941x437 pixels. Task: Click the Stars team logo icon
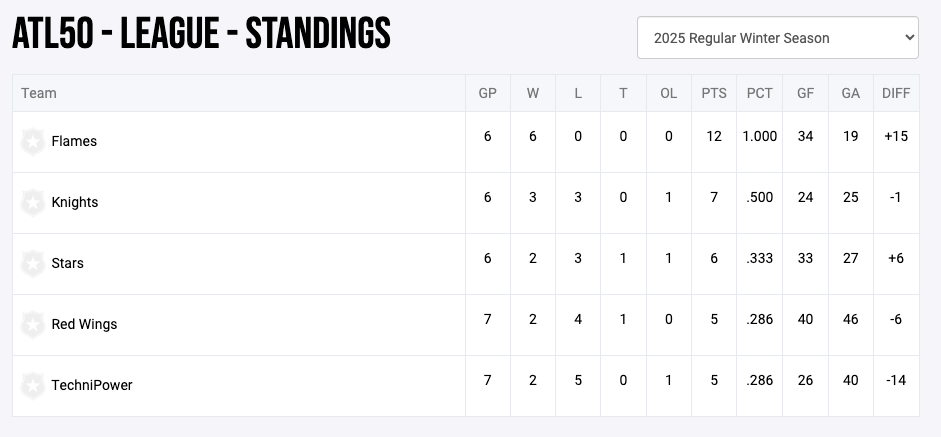coord(33,264)
